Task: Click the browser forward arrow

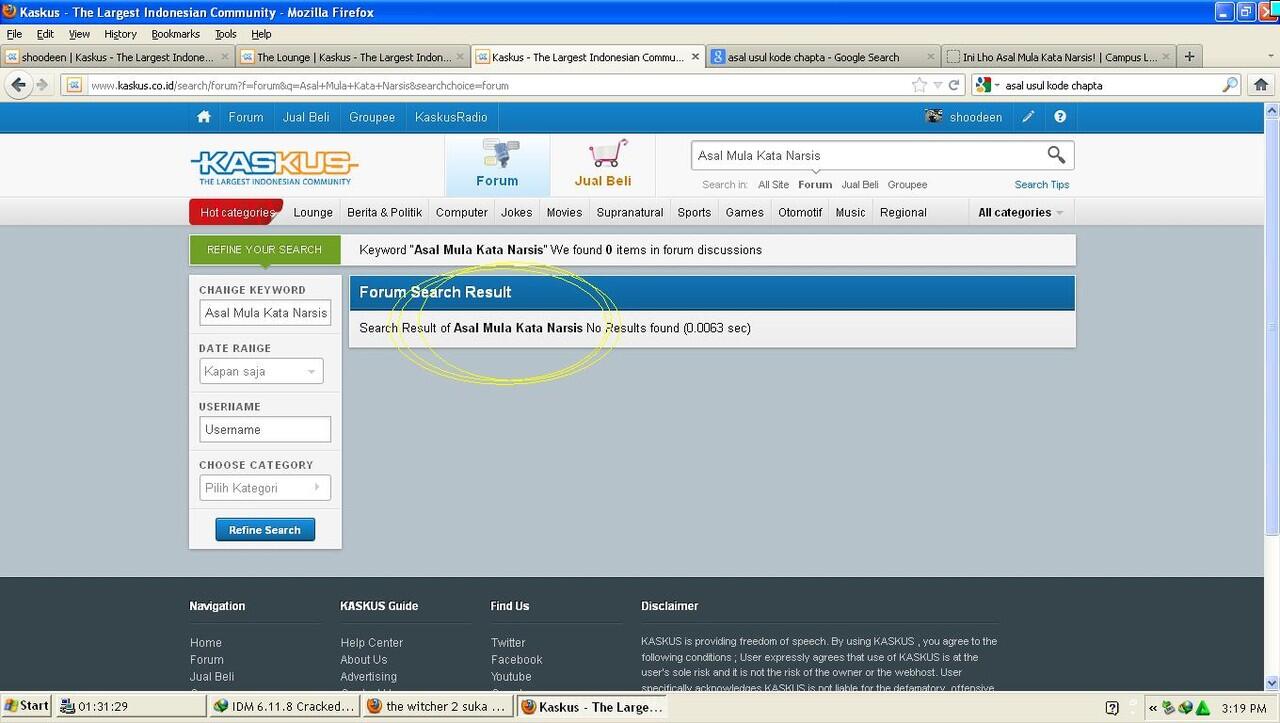Action: (x=42, y=85)
